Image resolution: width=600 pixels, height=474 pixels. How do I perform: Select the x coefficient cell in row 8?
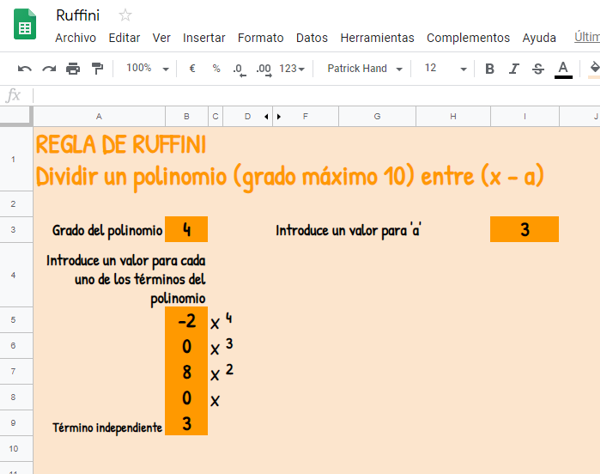186,397
